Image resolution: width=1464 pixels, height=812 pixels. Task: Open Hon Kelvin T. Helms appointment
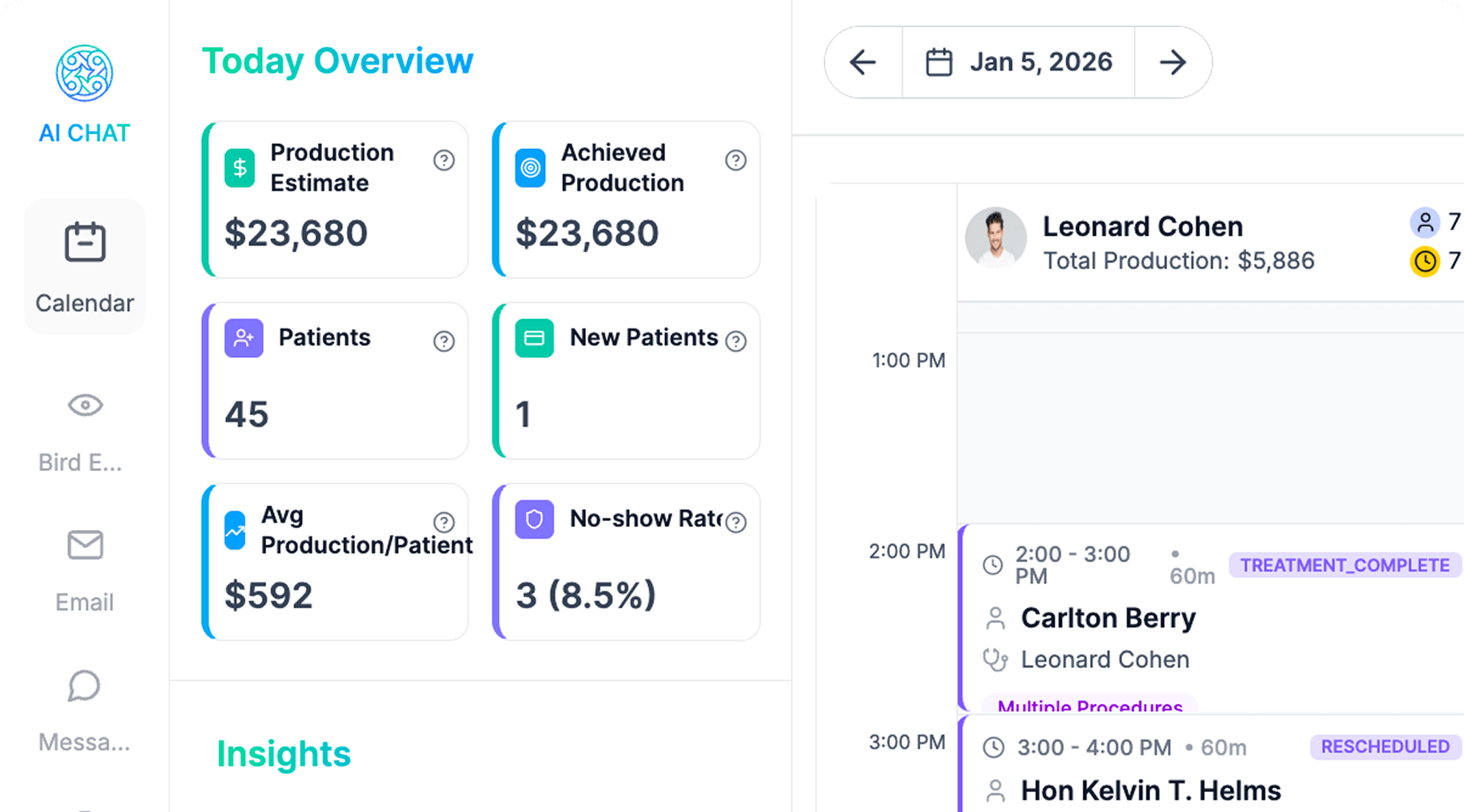pos(1150,791)
